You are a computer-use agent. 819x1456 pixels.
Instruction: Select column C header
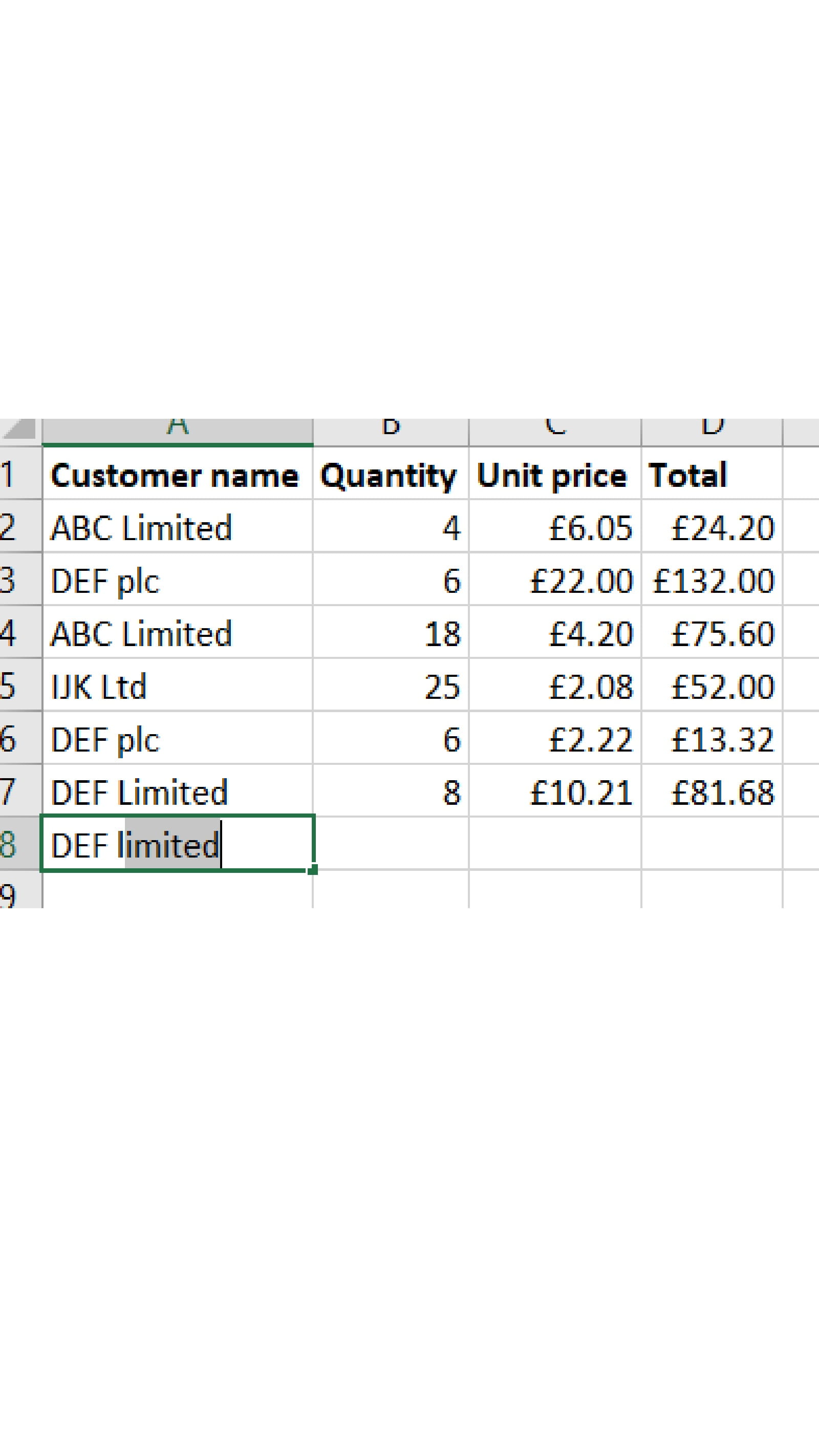tap(554, 431)
